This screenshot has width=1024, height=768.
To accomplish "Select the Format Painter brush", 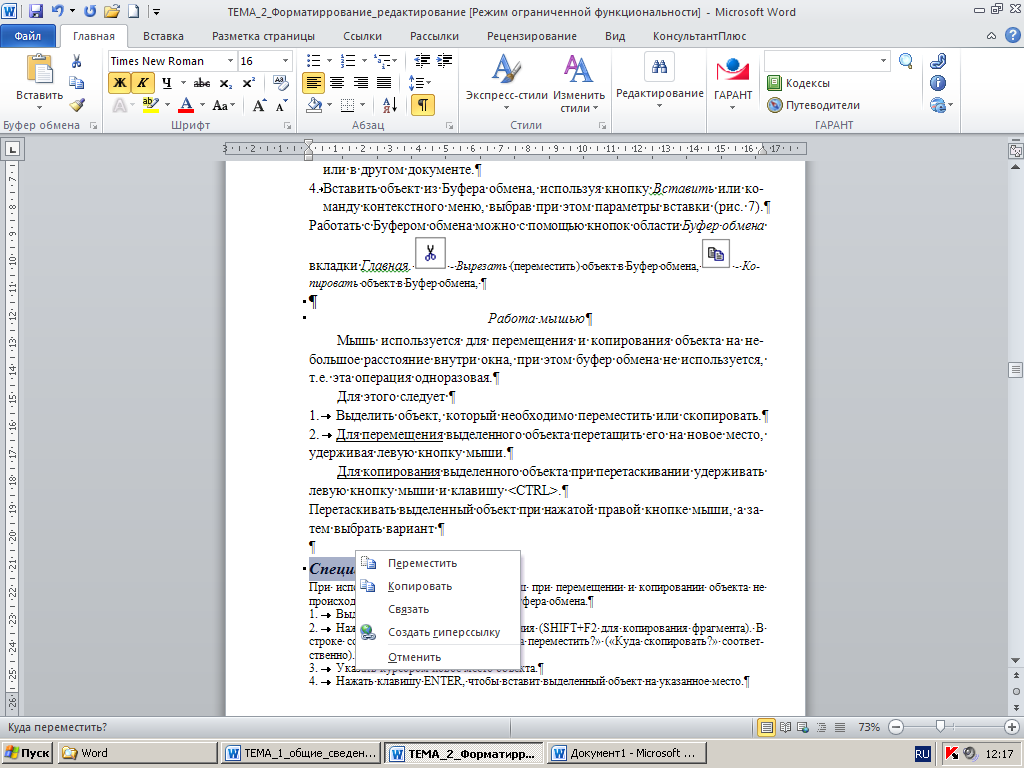I will tap(76, 104).
